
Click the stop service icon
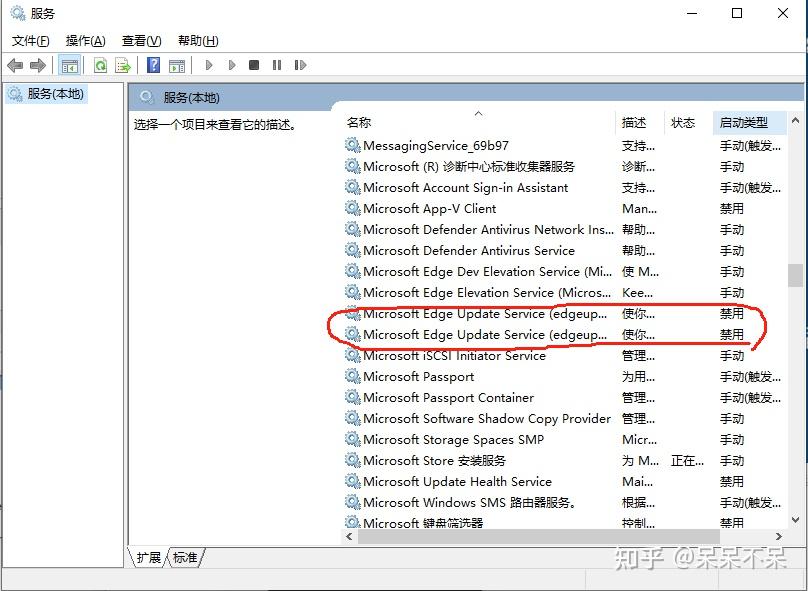point(253,65)
